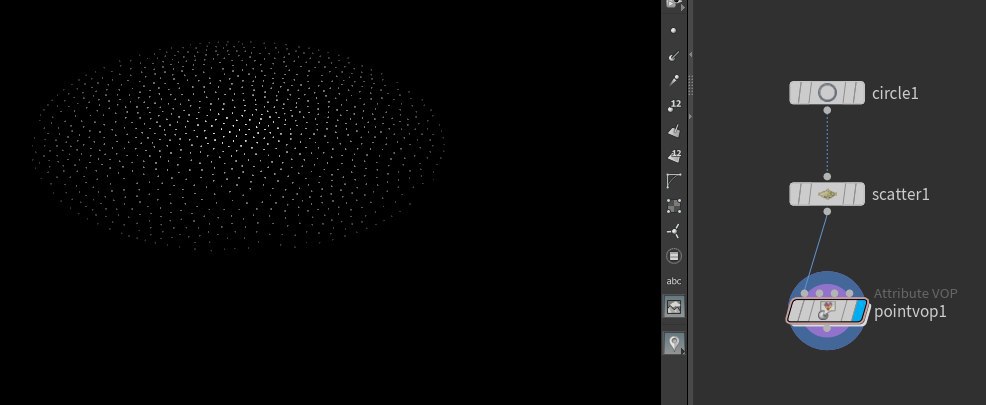The width and height of the screenshot is (986, 405).
Task: Click scatter1 input connector dot
Action: pyautogui.click(x=827, y=177)
